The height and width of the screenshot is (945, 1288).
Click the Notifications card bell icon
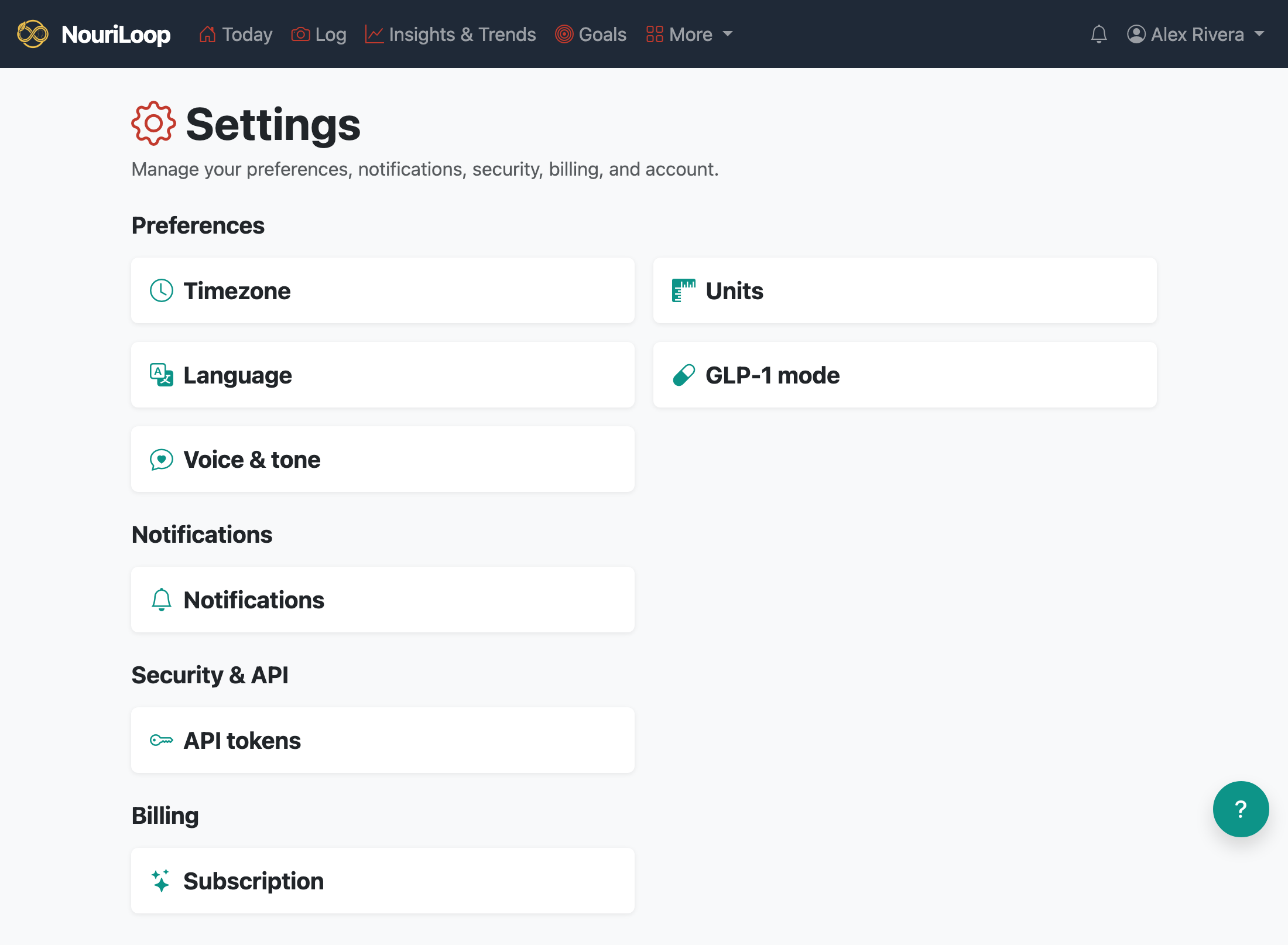click(162, 600)
